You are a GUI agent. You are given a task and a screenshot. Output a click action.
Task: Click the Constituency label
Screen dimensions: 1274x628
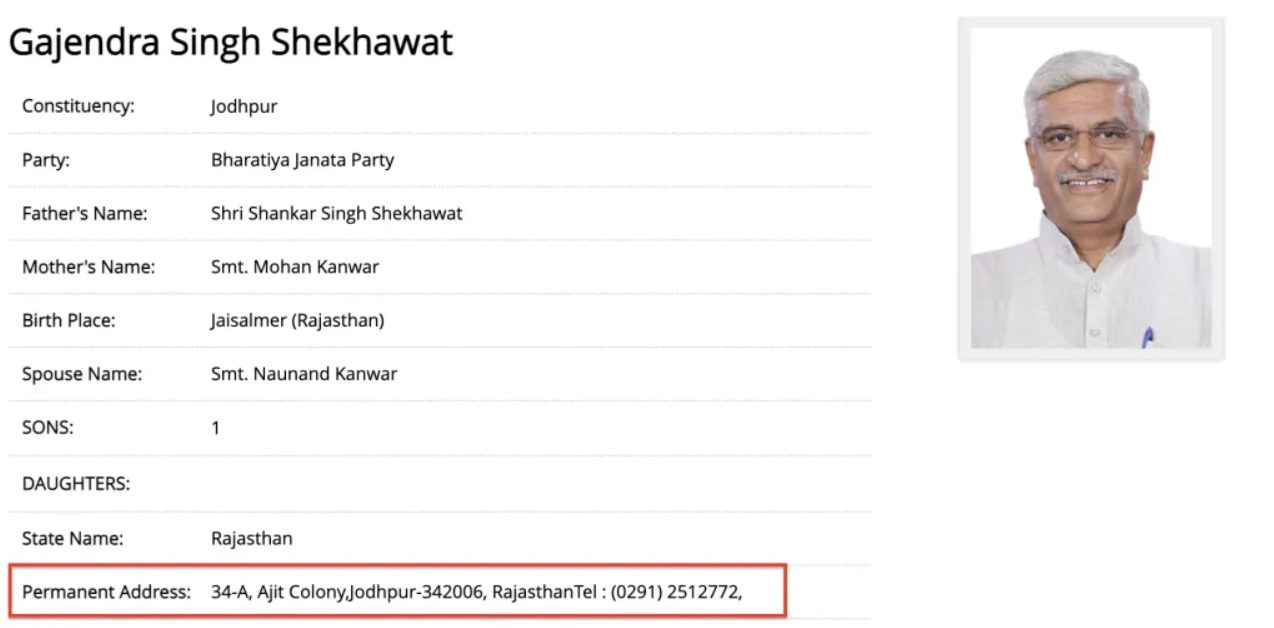78,106
